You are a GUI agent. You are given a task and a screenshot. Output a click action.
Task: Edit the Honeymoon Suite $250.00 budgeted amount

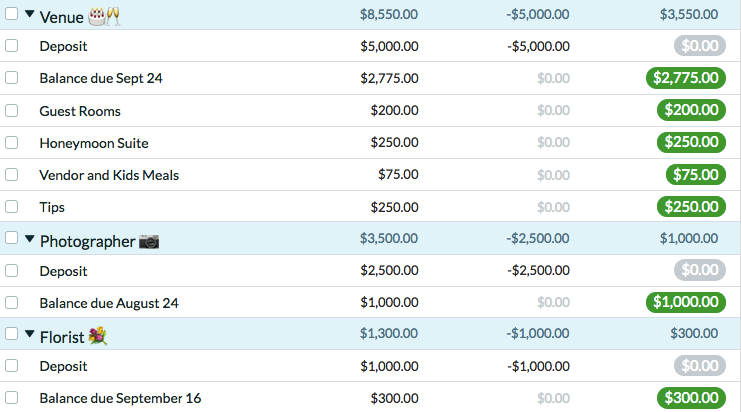pyautogui.click(x=394, y=142)
